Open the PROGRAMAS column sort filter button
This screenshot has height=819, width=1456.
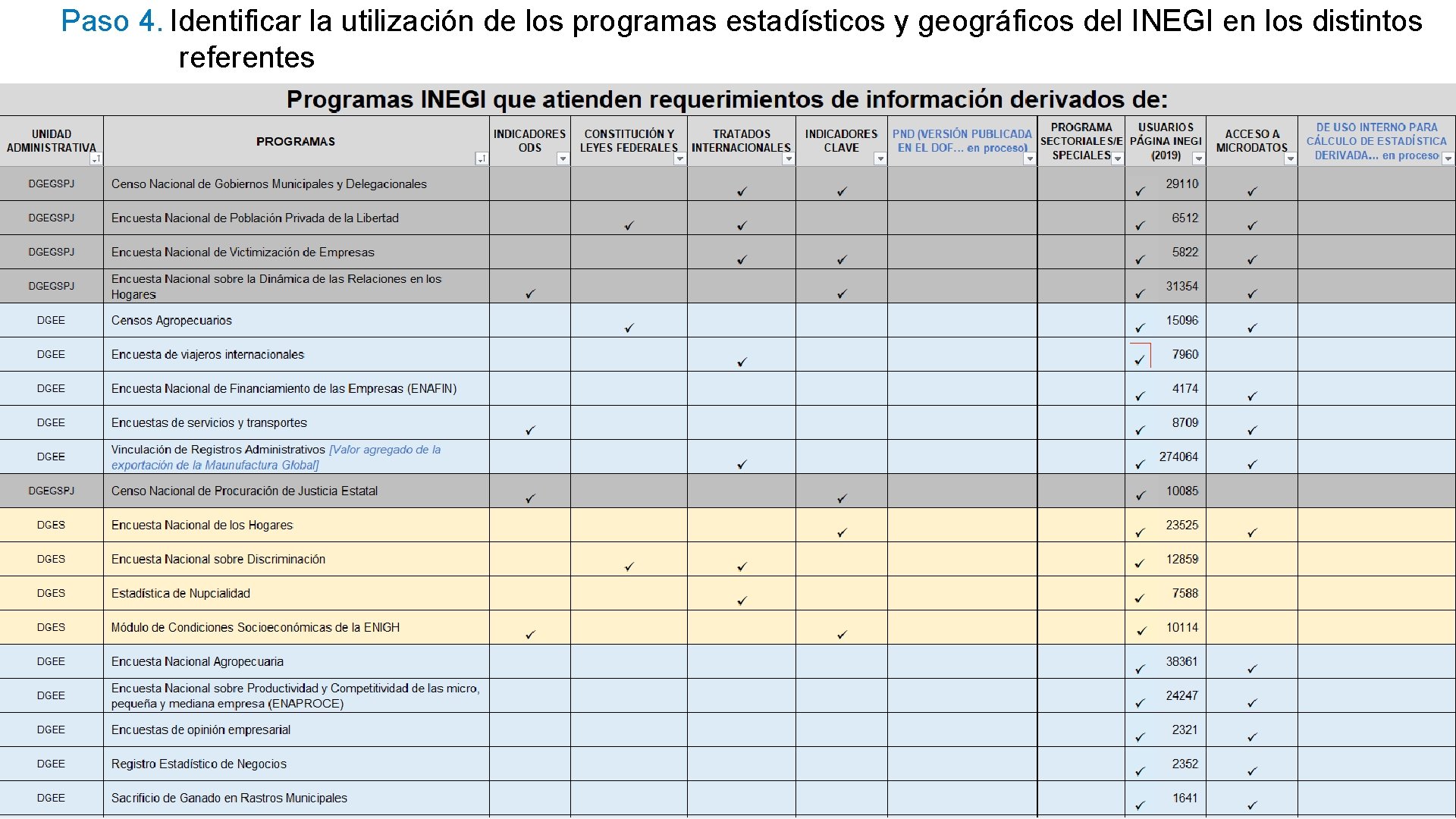(x=482, y=158)
